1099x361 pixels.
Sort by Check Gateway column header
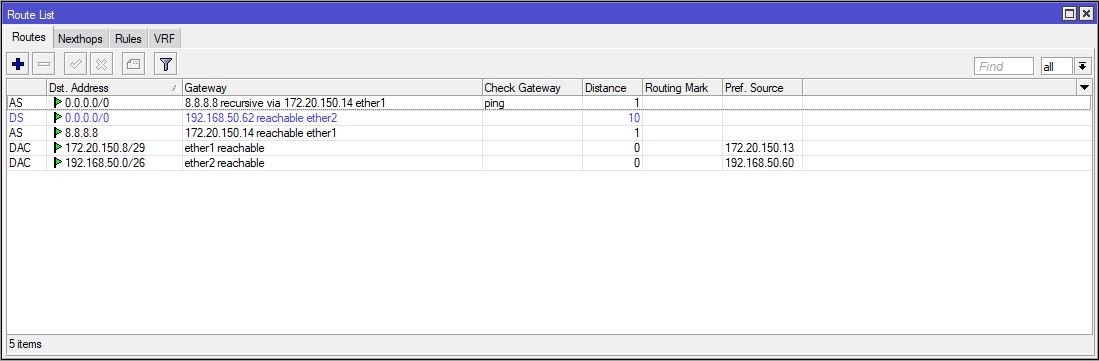(x=532, y=88)
